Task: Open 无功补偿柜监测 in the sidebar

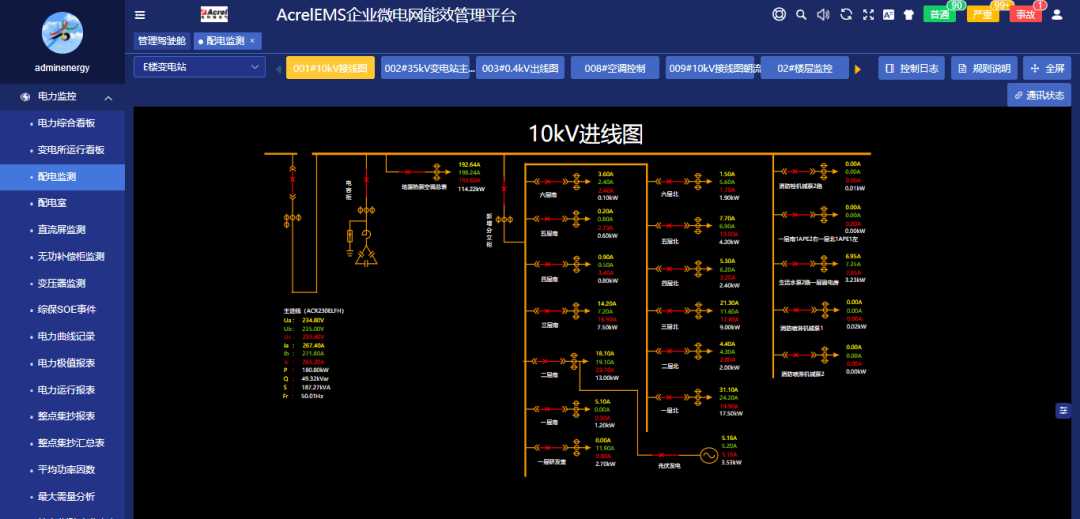Action: 63,257
